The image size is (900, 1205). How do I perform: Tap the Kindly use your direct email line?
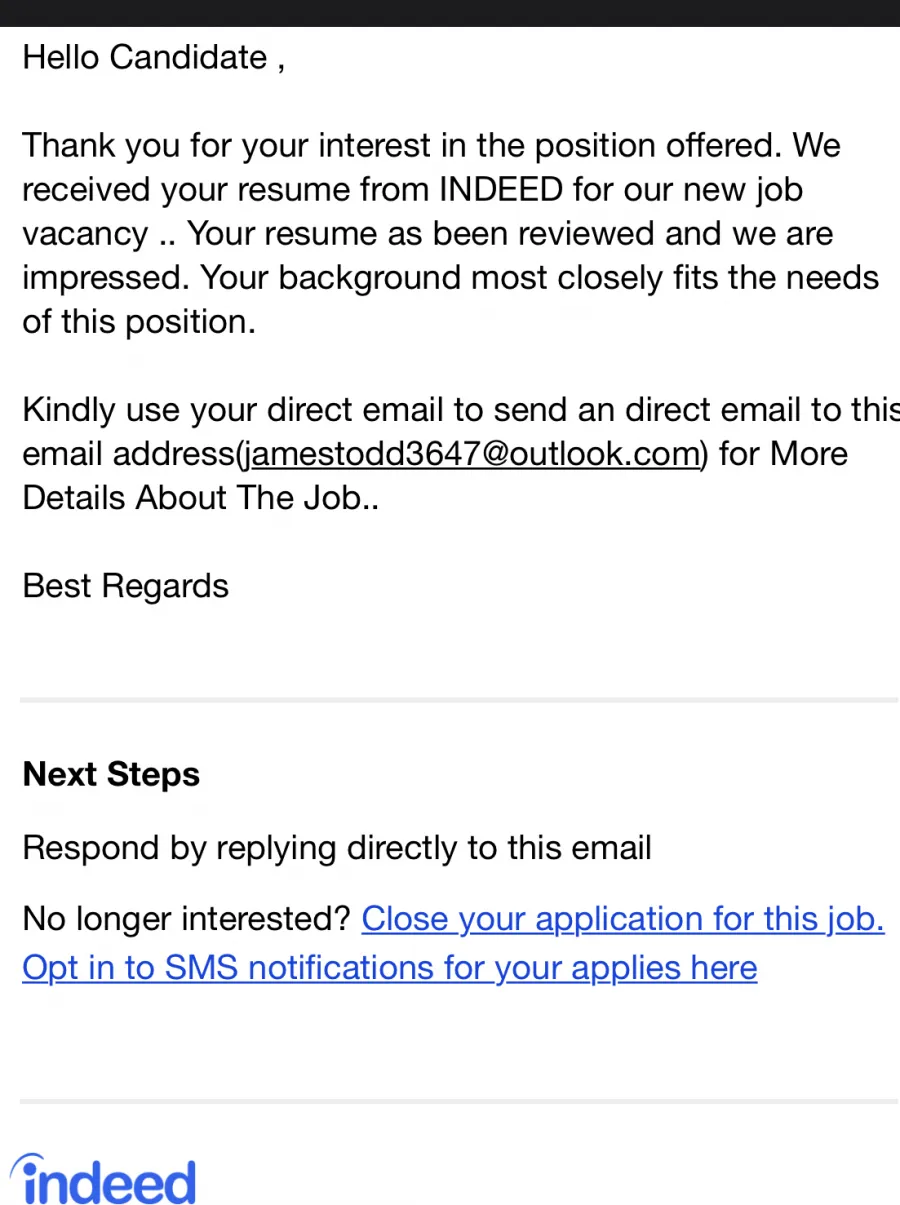(x=460, y=410)
